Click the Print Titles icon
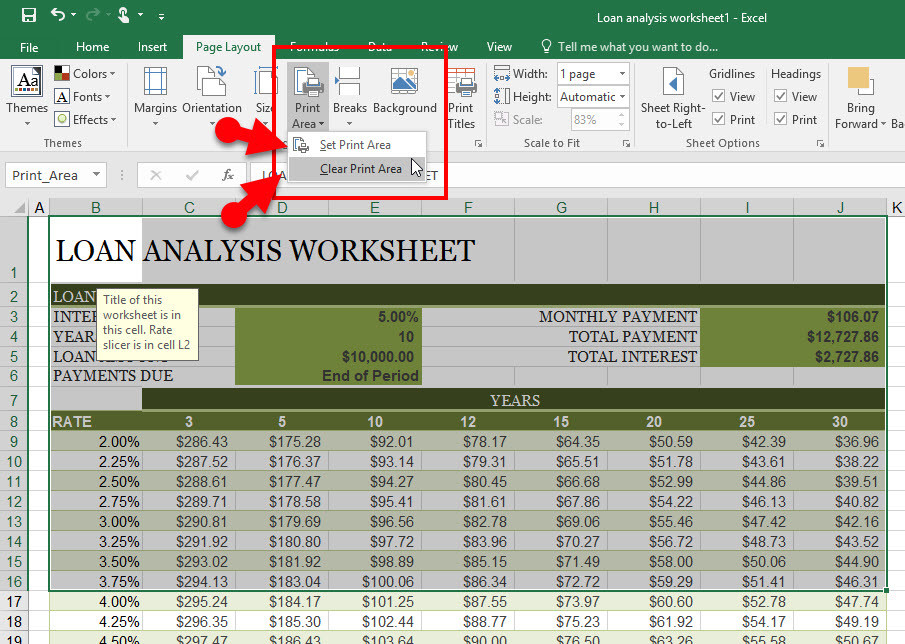The image size is (905, 644). pos(461,81)
